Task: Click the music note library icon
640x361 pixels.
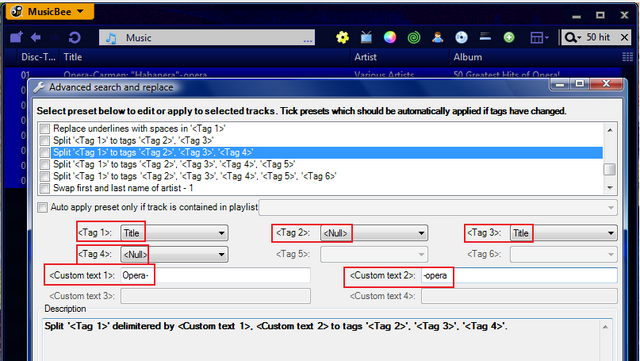Action: (111, 38)
